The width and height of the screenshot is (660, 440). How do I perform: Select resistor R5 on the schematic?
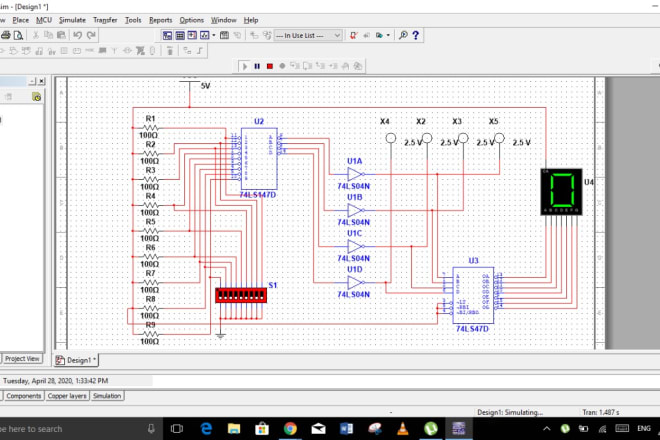click(x=151, y=231)
